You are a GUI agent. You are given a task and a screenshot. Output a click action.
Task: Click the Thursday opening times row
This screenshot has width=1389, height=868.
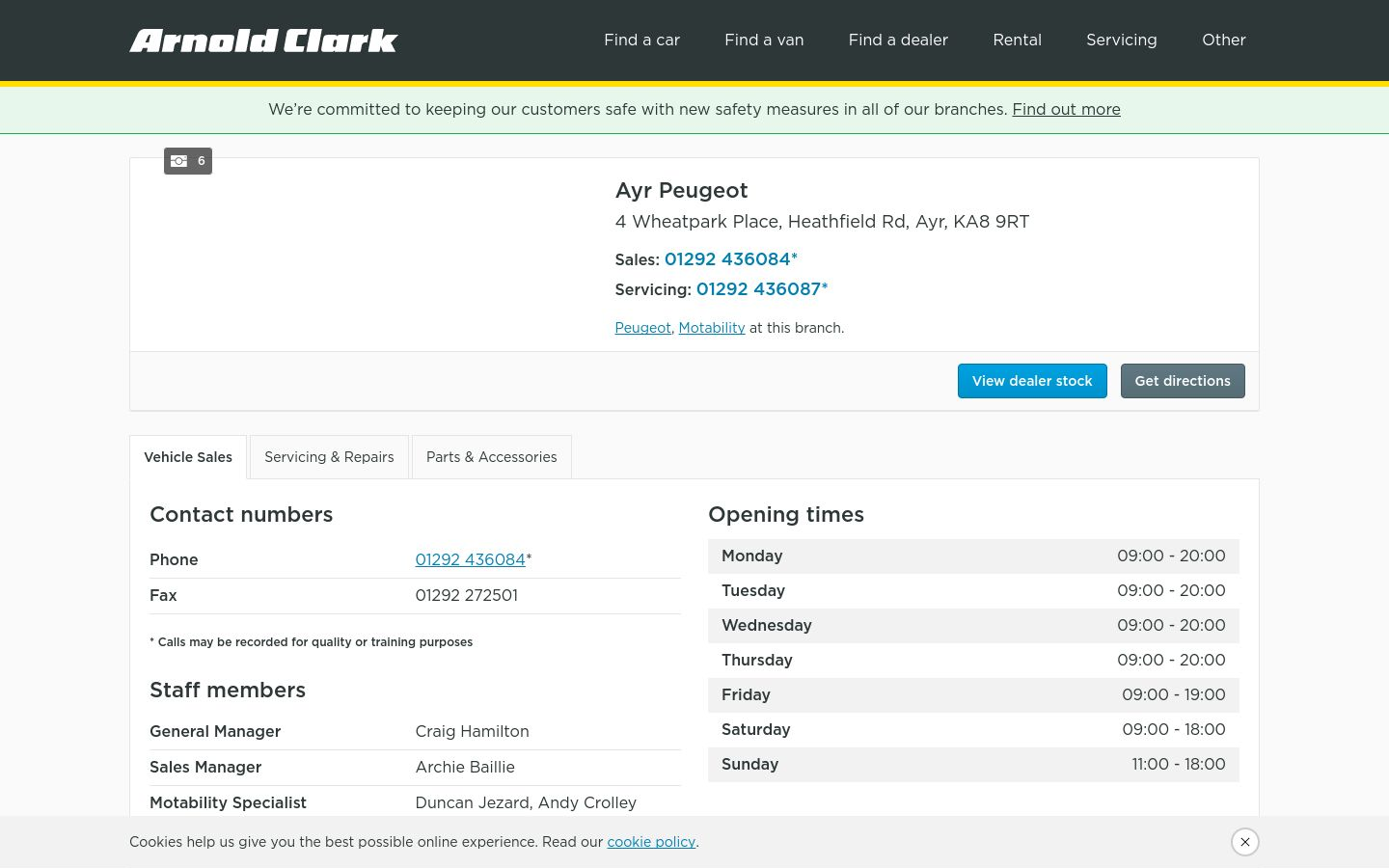[973, 661]
